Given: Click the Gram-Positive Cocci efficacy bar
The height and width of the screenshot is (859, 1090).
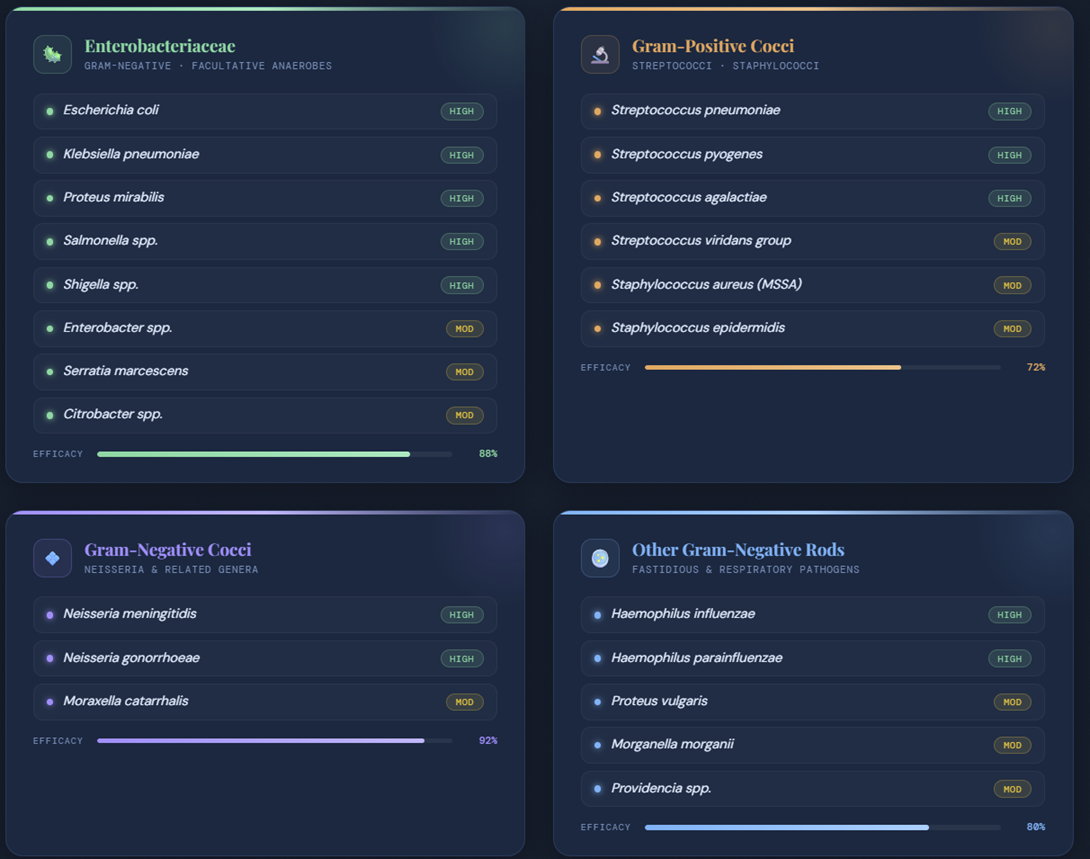Looking at the screenshot, I should pyautogui.click(x=822, y=368).
